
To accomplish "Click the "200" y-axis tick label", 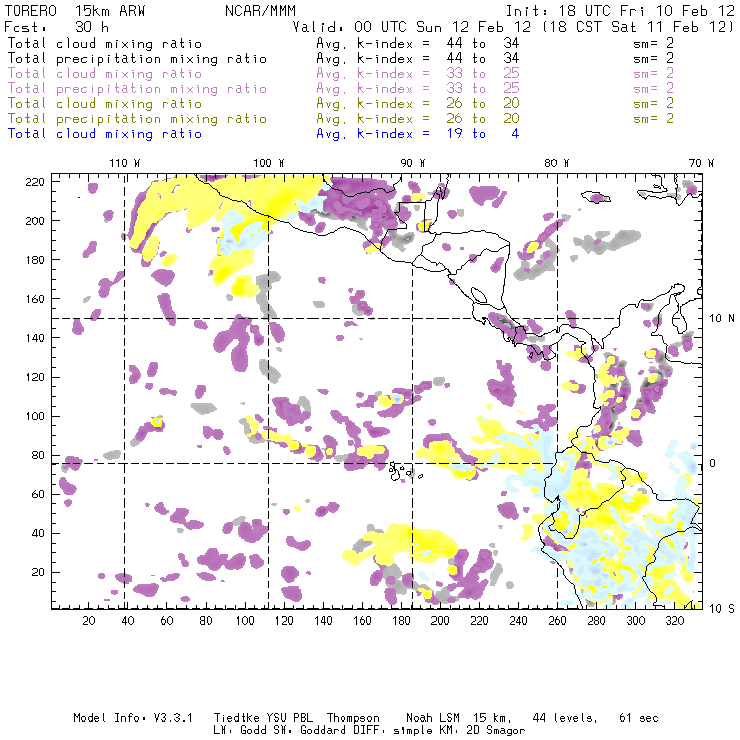I will (x=35, y=221).
